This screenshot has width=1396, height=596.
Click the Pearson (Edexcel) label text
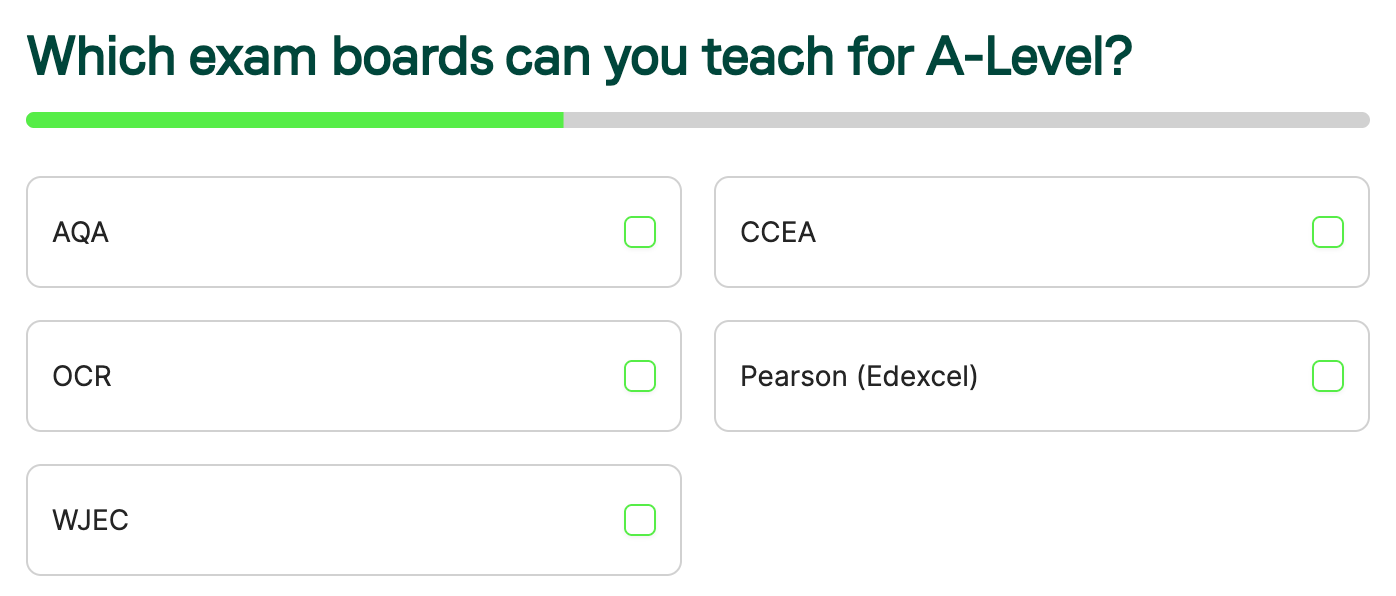tap(859, 377)
